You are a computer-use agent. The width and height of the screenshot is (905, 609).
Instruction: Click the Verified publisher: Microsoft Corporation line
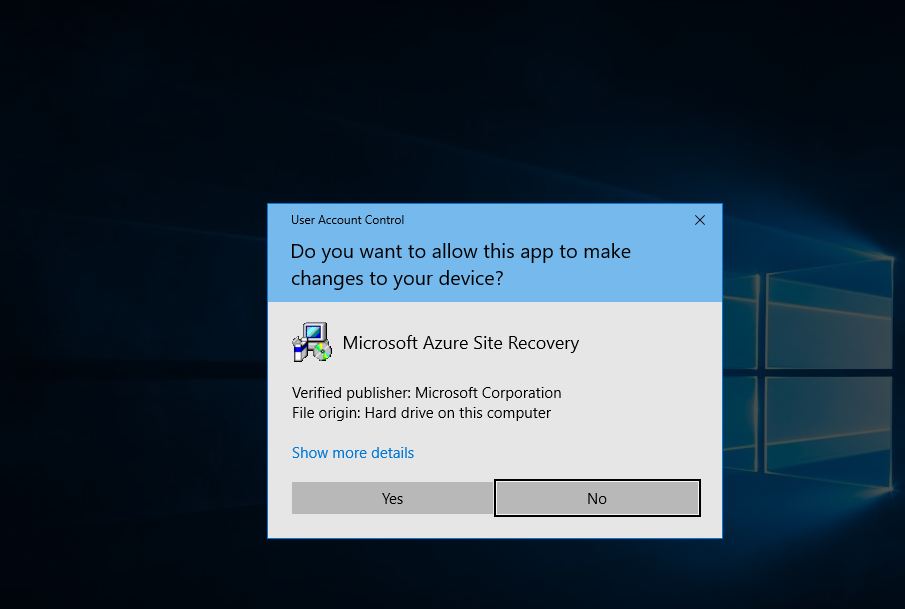[x=427, y=393]
